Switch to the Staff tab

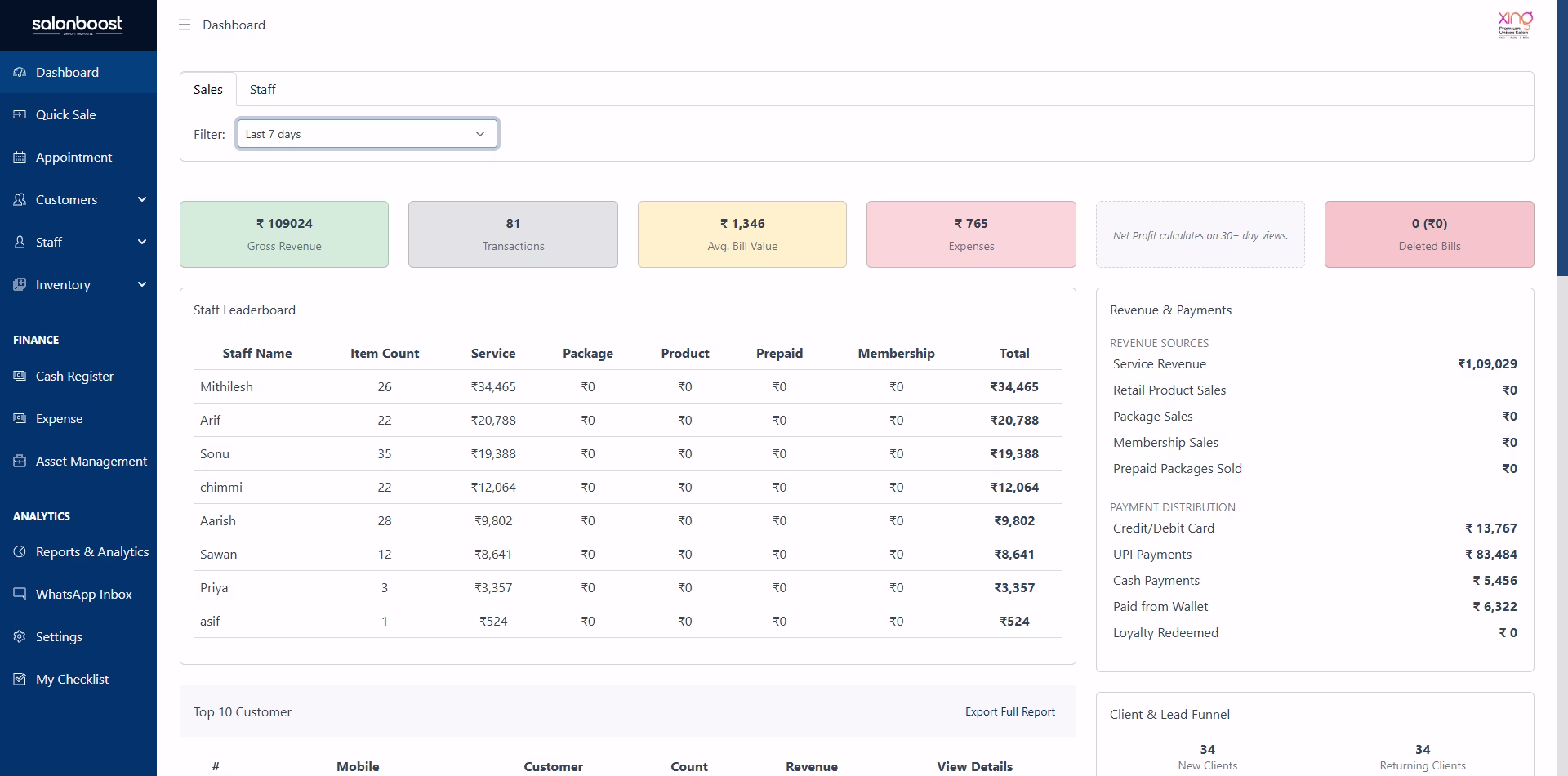click(x=262, y=89)
